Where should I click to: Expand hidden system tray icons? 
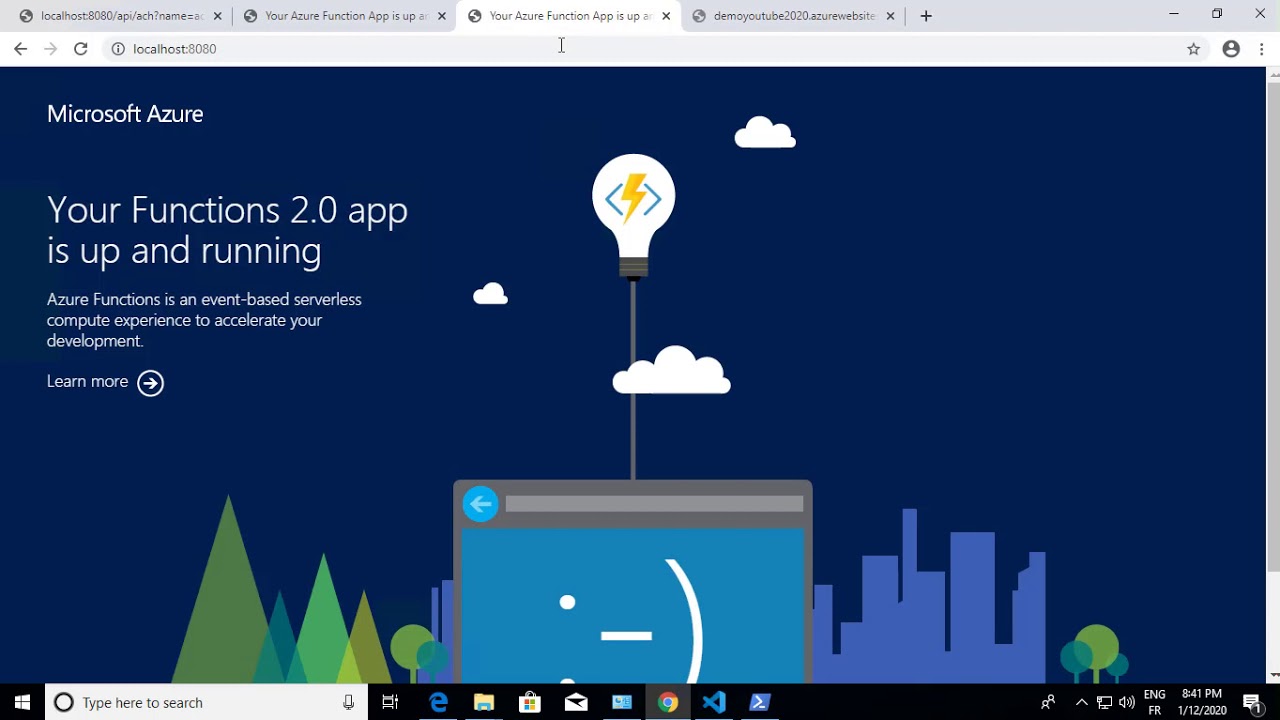click(1081, 702)
